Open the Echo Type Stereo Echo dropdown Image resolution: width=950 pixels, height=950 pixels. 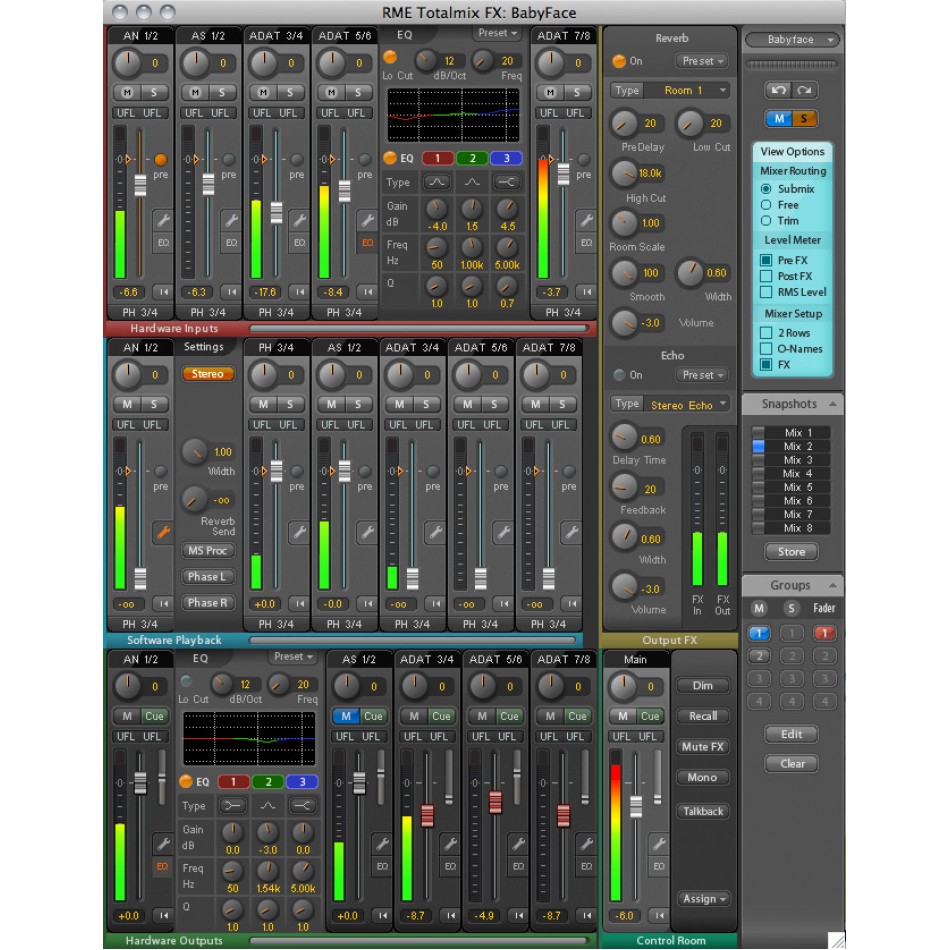click(x=670, y=404)
